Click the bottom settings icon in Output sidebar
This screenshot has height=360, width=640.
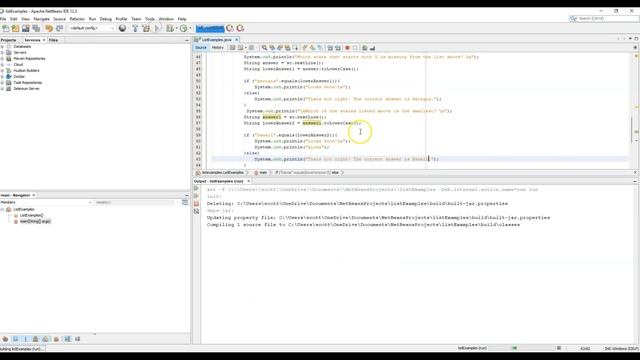[x=196, y=211]
